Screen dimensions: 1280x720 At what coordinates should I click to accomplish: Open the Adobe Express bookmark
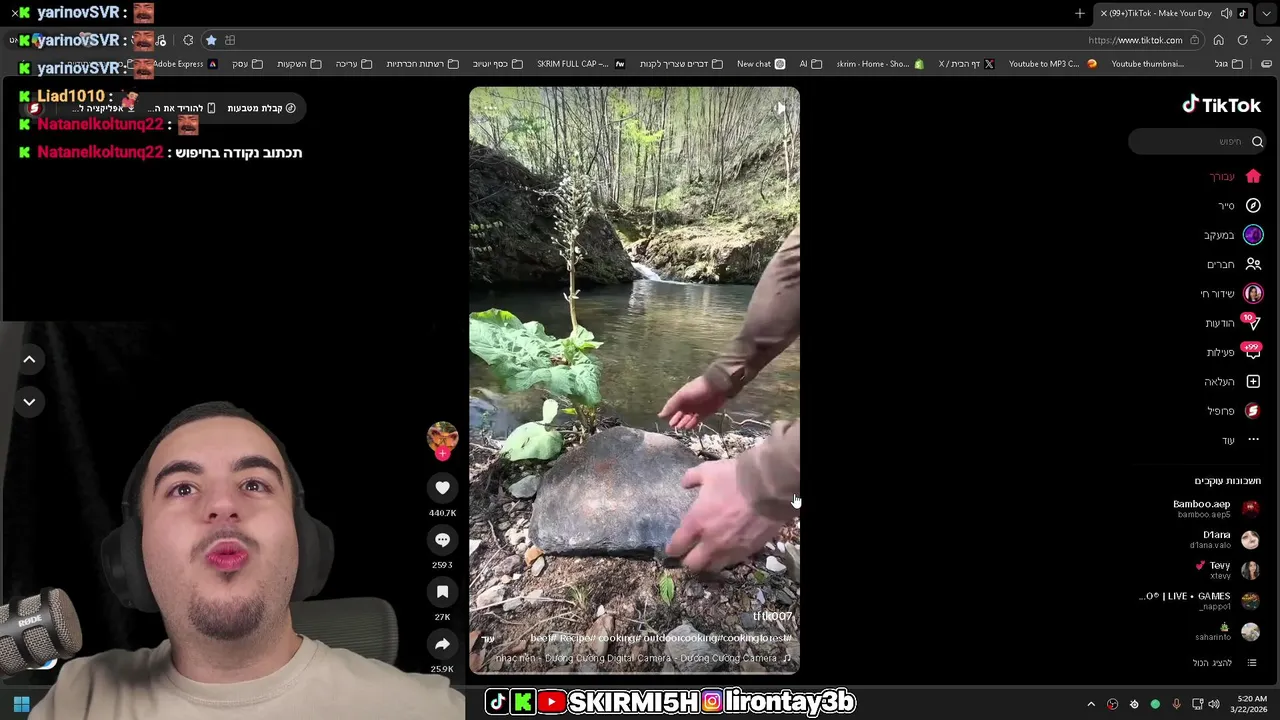[184, 64]
